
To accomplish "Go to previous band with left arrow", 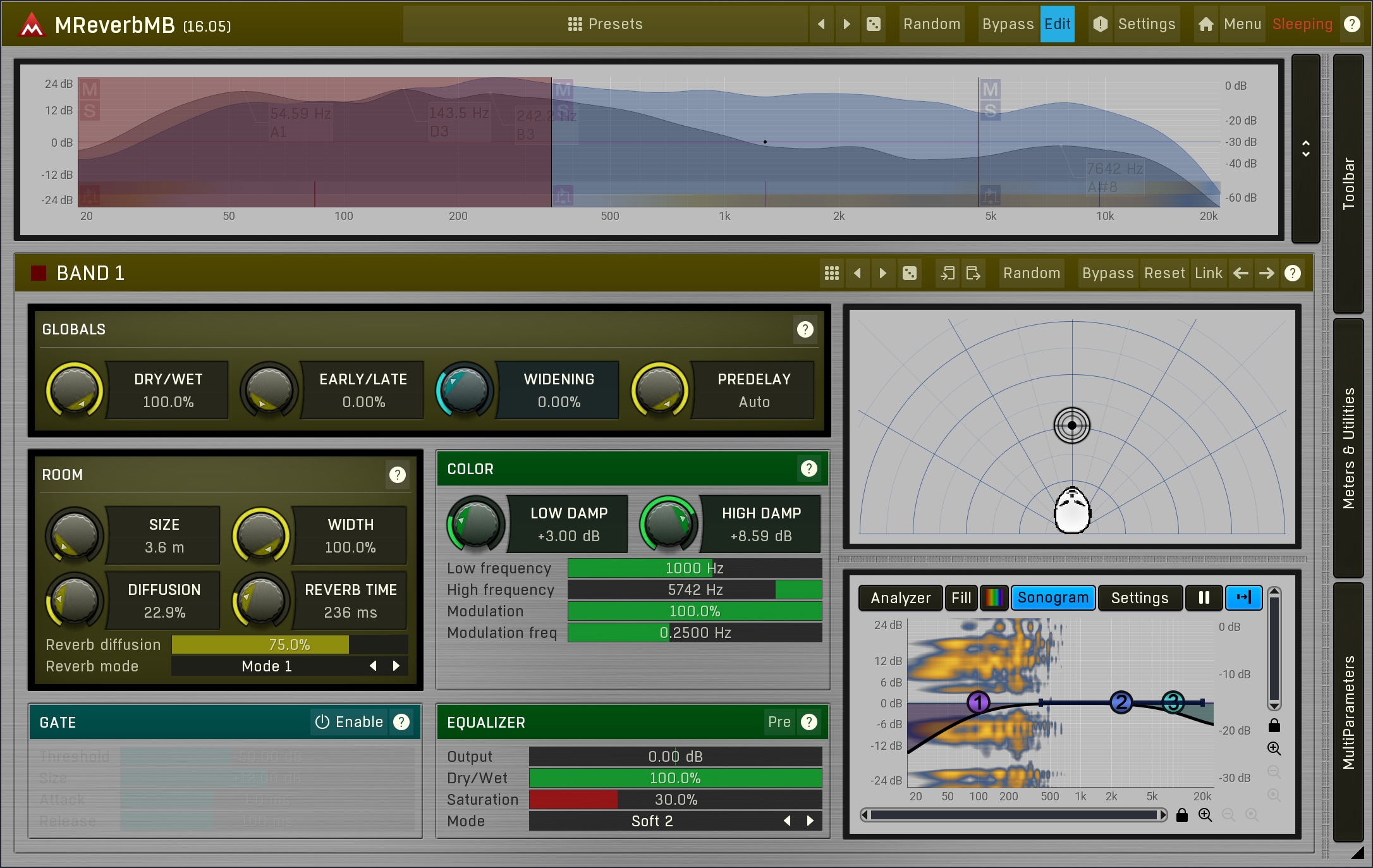I will tap(1241, 273).
